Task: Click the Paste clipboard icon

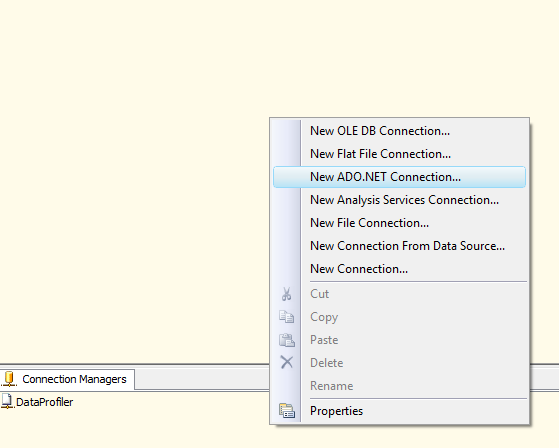Action: click(287, 340)
